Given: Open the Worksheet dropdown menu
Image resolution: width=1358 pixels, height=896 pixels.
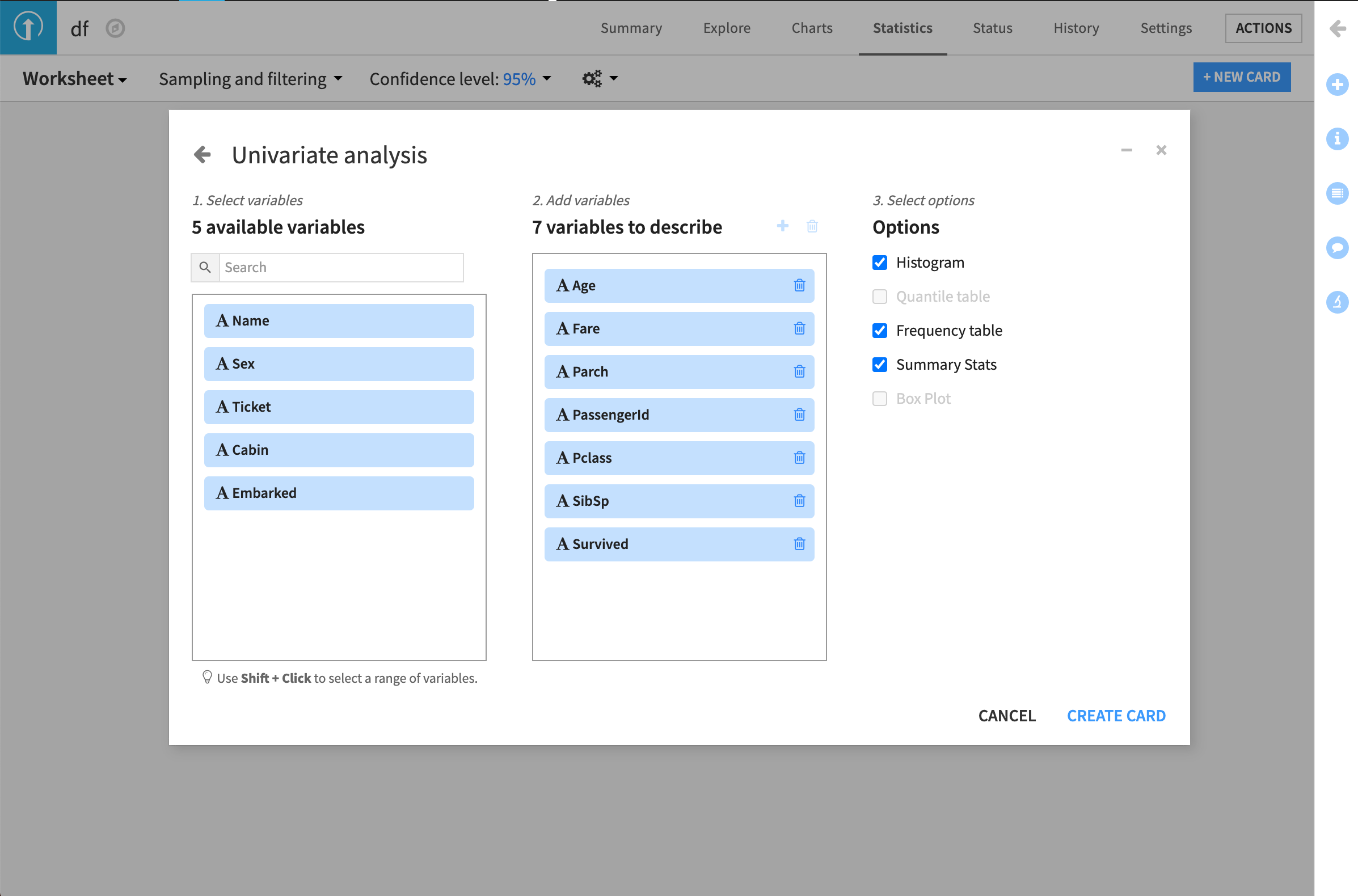Looking at the screenshot, I should (x=74, y=78).
